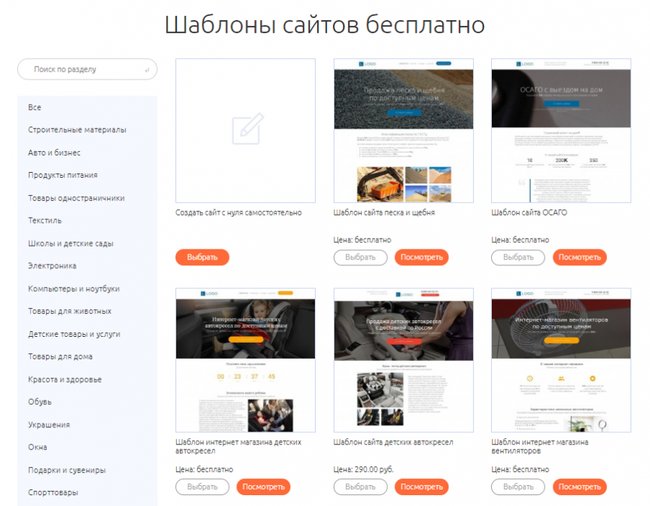Select 'Электроника' category

point(52,266)
